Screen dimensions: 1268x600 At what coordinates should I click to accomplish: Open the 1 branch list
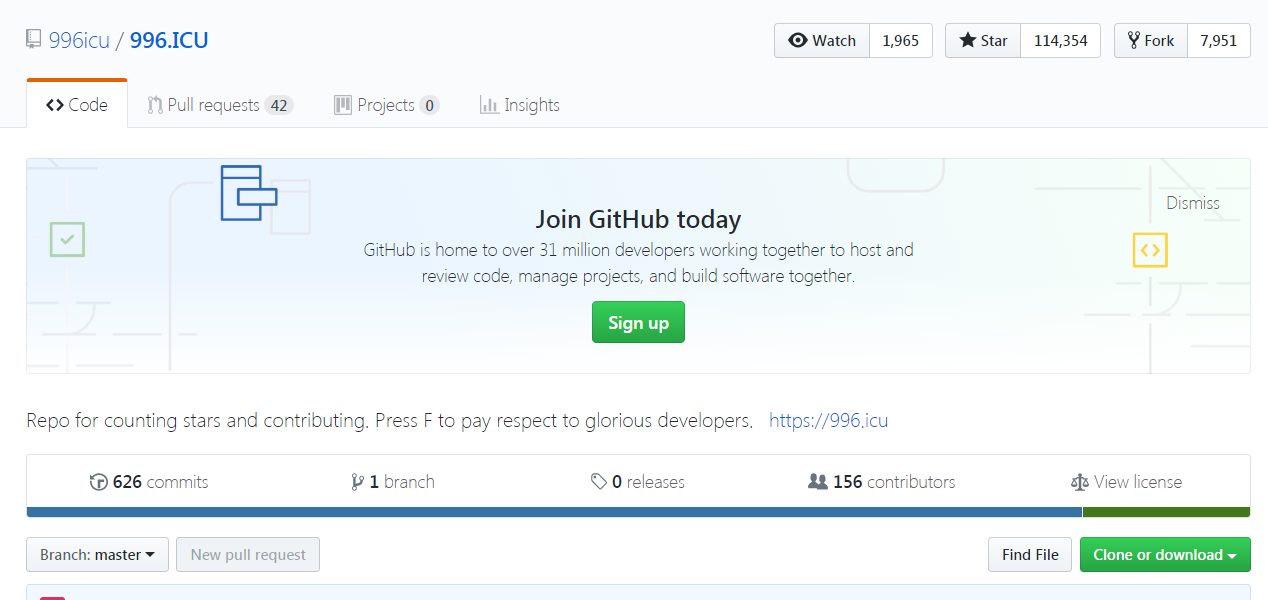393,482
